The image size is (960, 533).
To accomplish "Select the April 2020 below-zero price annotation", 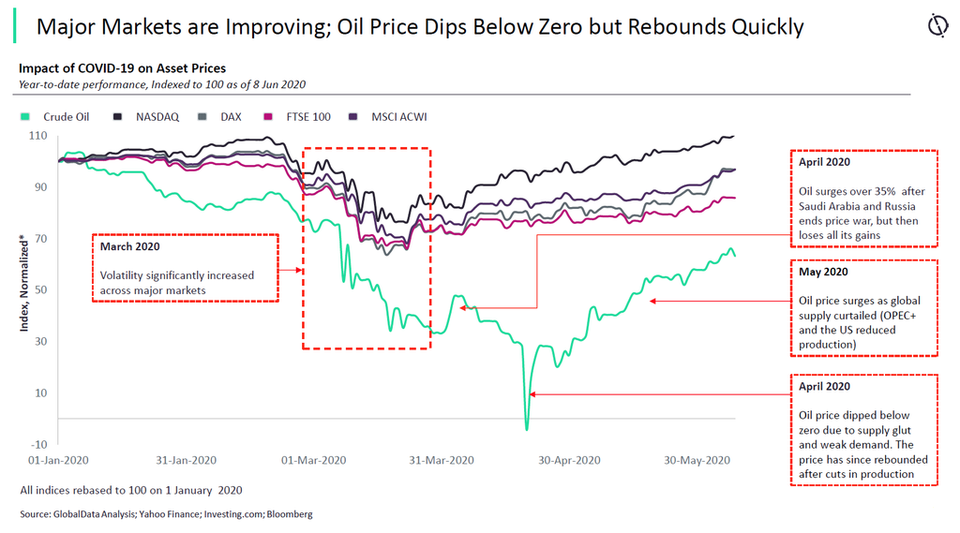I will (x=864, y=429).
